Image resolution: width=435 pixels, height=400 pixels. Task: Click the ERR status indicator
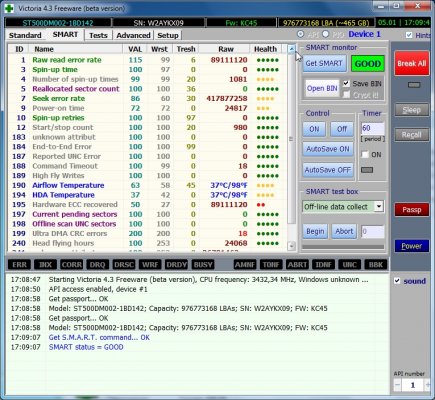tap(19, 265)
